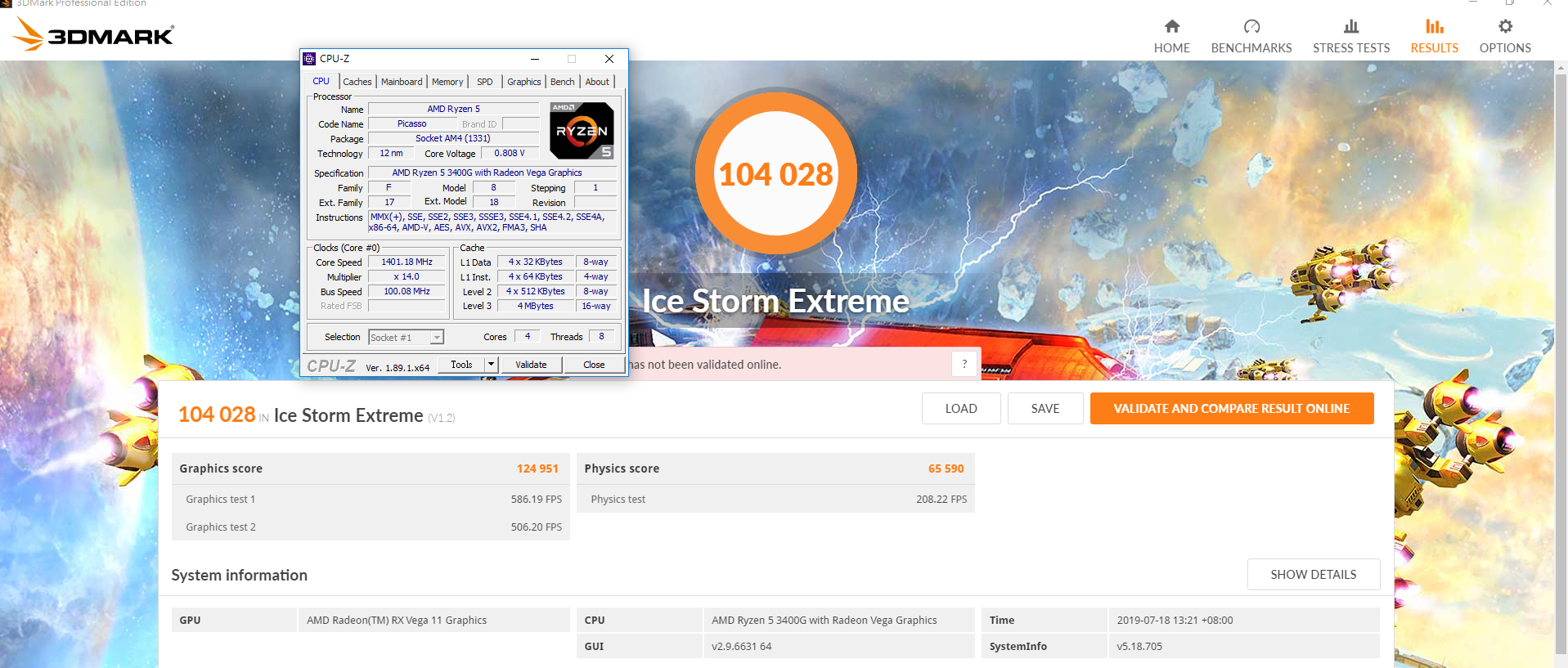Click the SAVE result button
Viewport: 1568px width, 668px height.
(1045, 409)
